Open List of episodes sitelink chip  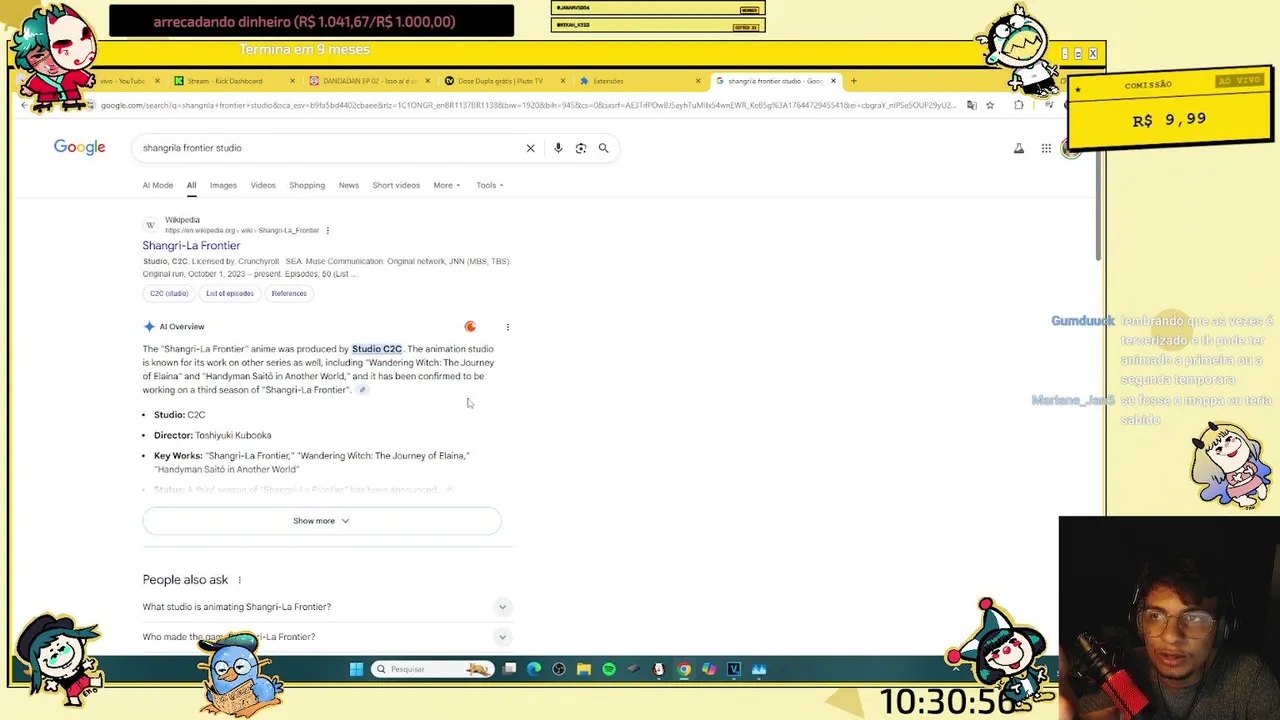(230, 294)
